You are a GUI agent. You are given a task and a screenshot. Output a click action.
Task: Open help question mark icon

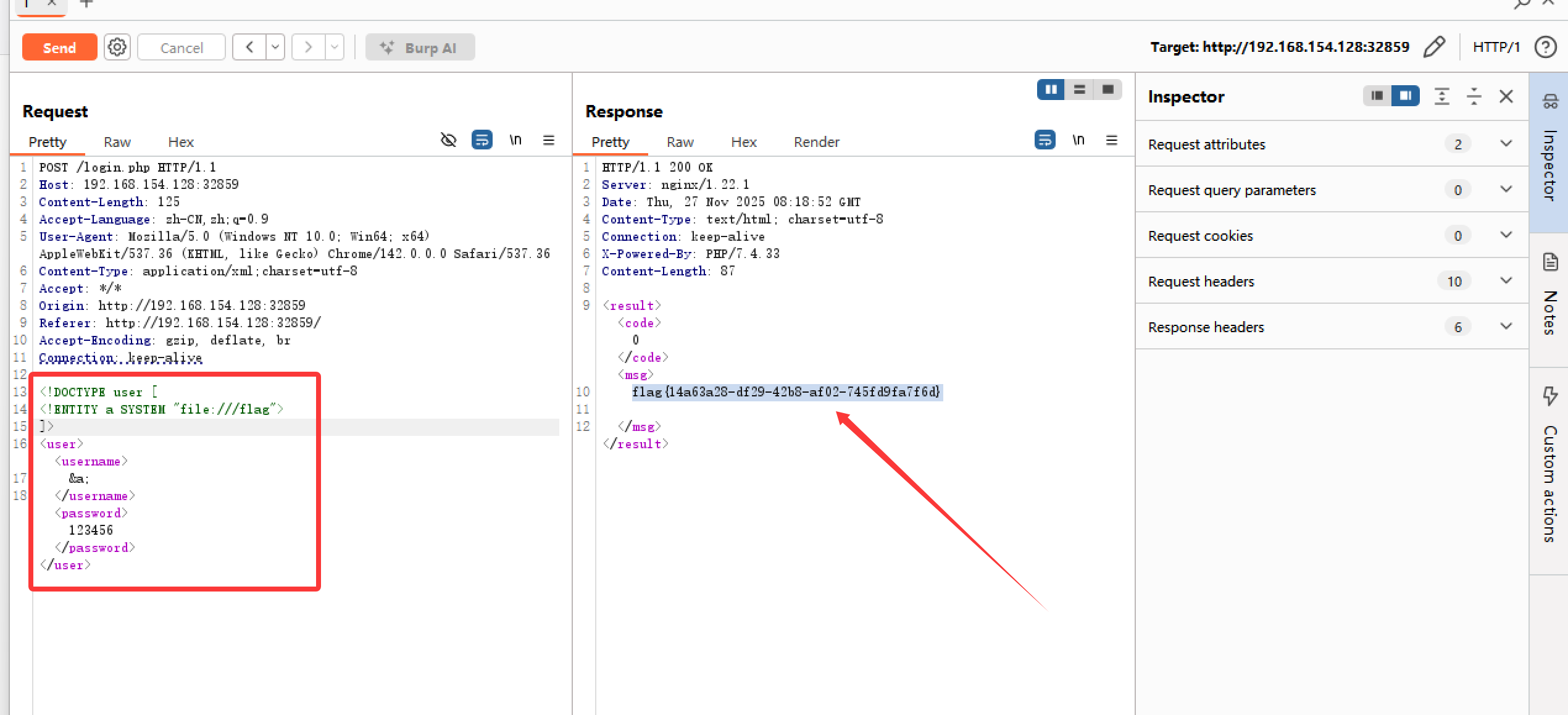(x=1545, y=47)
